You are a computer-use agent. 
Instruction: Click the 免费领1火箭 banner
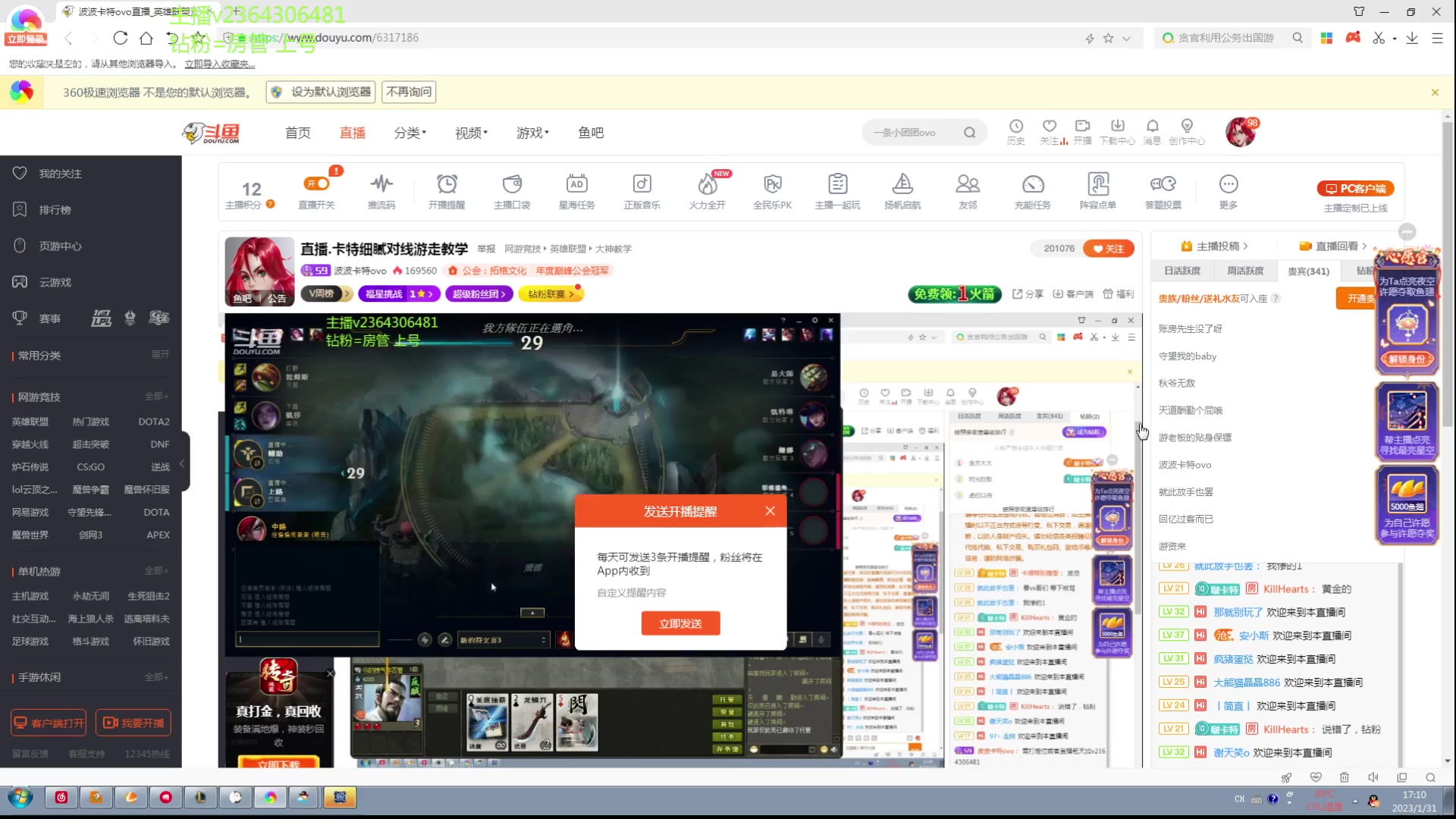point(955,293)
